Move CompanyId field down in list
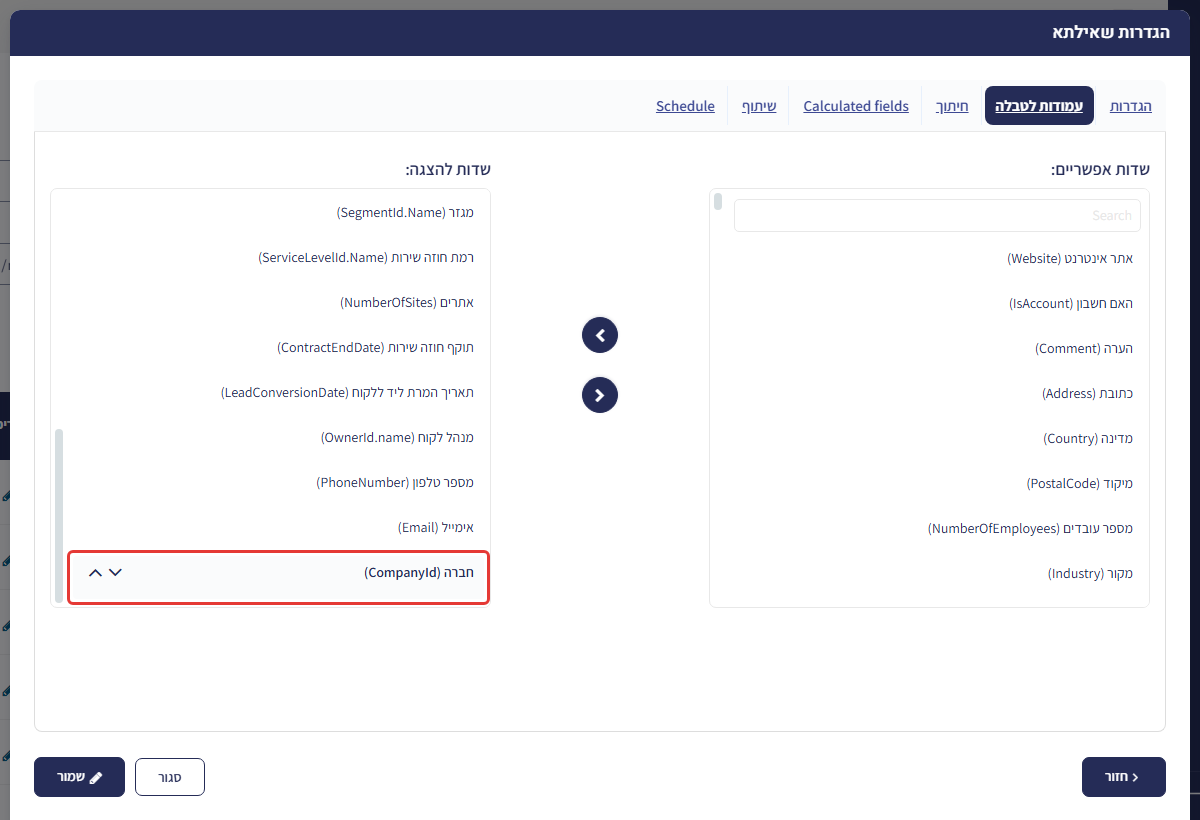The width and height of the screenshot is (1200, 820). point(115,573)
